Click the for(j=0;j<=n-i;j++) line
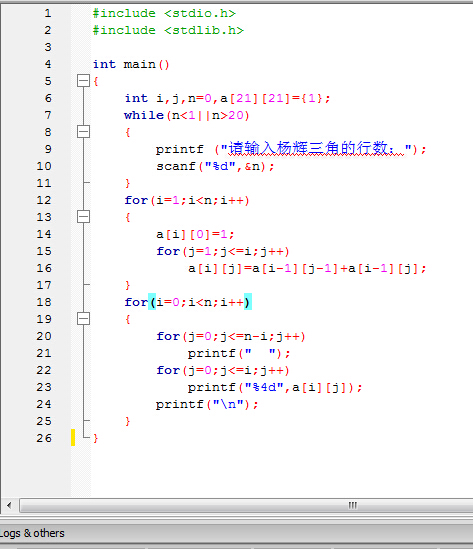The width and height of the screenshot is (473, 549). [x=231, y=336]
